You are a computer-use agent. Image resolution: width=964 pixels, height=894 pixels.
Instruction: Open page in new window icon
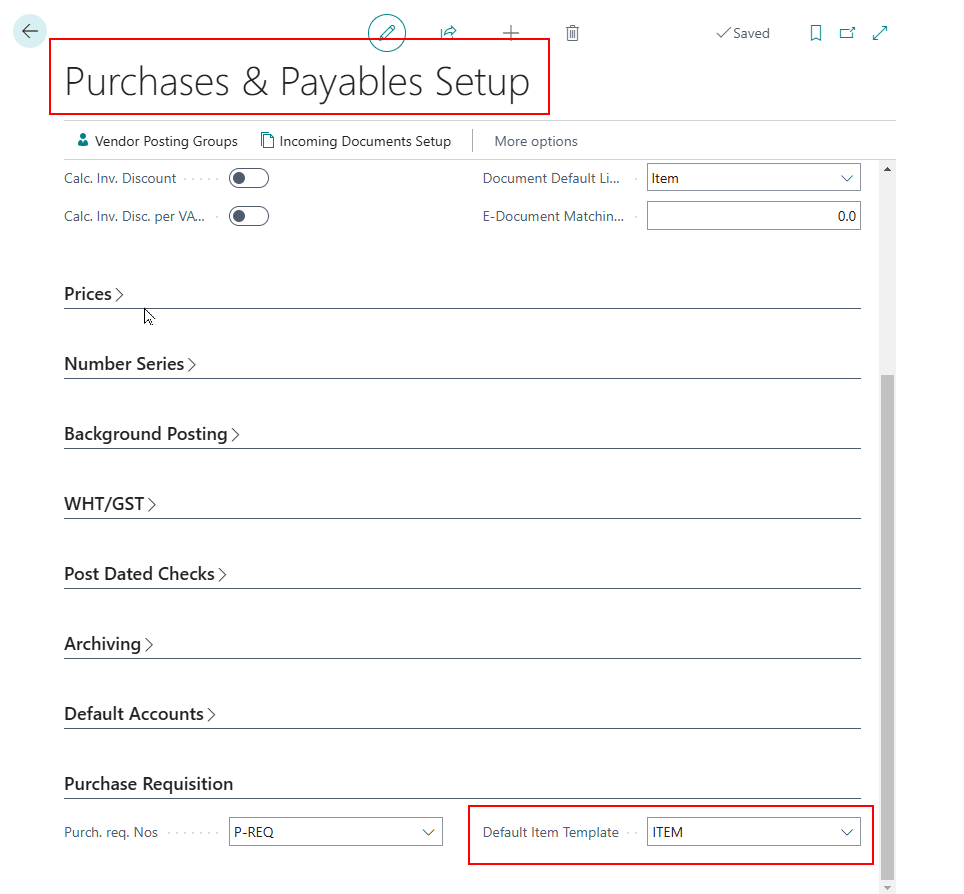pos(847,33)
